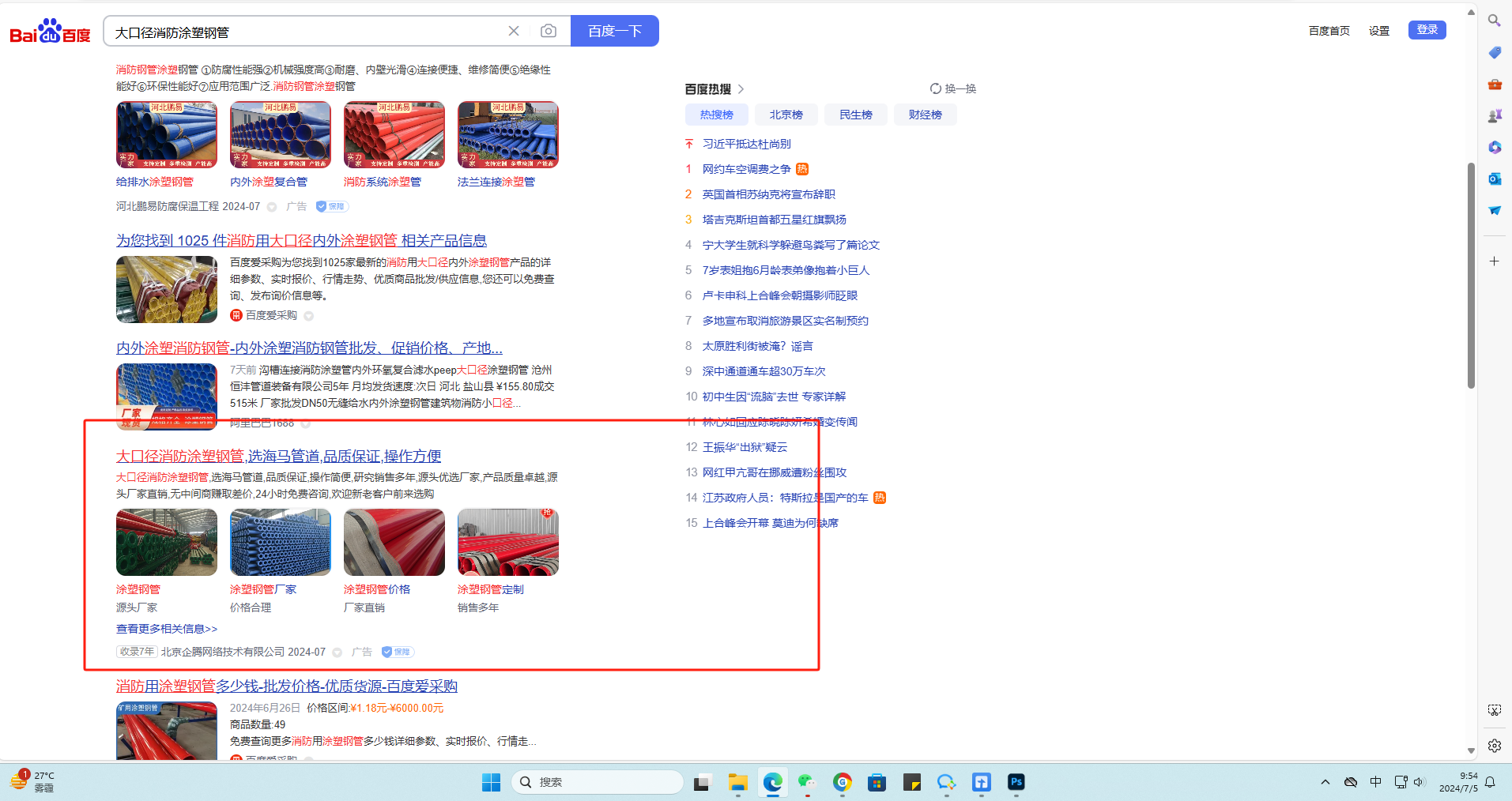Click the sidebar screenshot capture icon

tap(1494, 710)
